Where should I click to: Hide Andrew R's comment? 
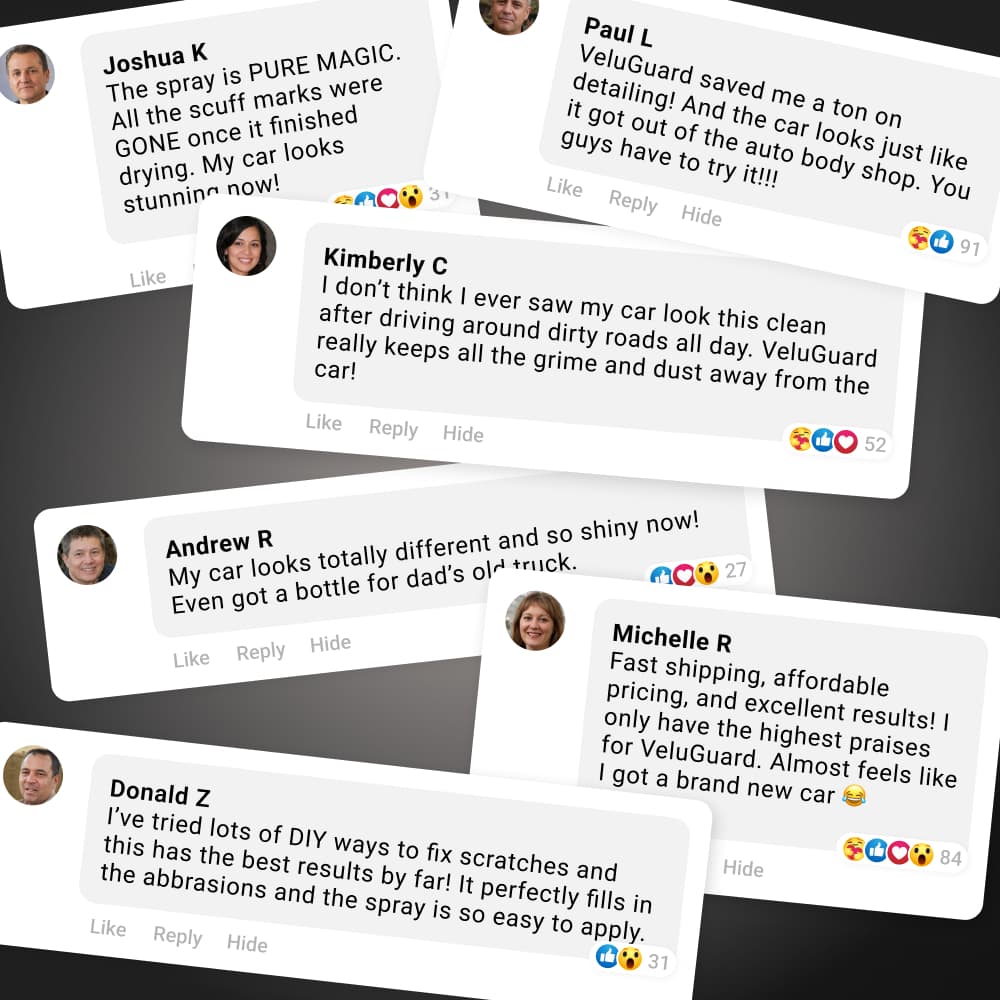pyautogui.click(x=330, y=643)
